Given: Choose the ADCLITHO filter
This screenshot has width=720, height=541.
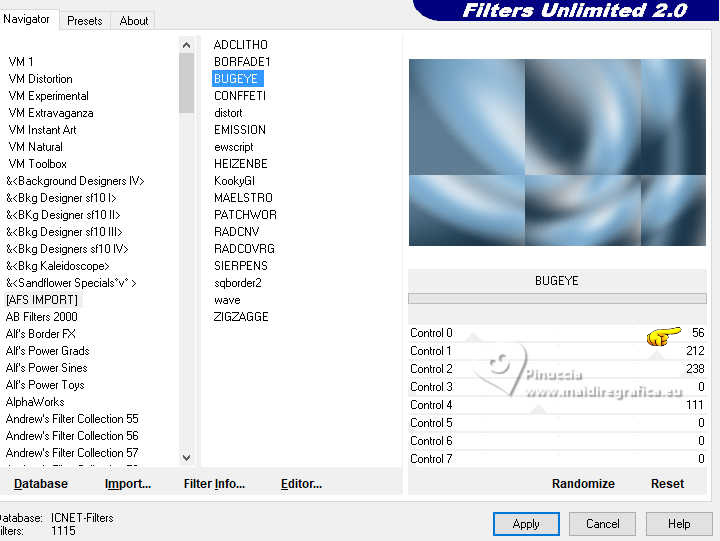Looking at the screenshot, I should 241,45.
